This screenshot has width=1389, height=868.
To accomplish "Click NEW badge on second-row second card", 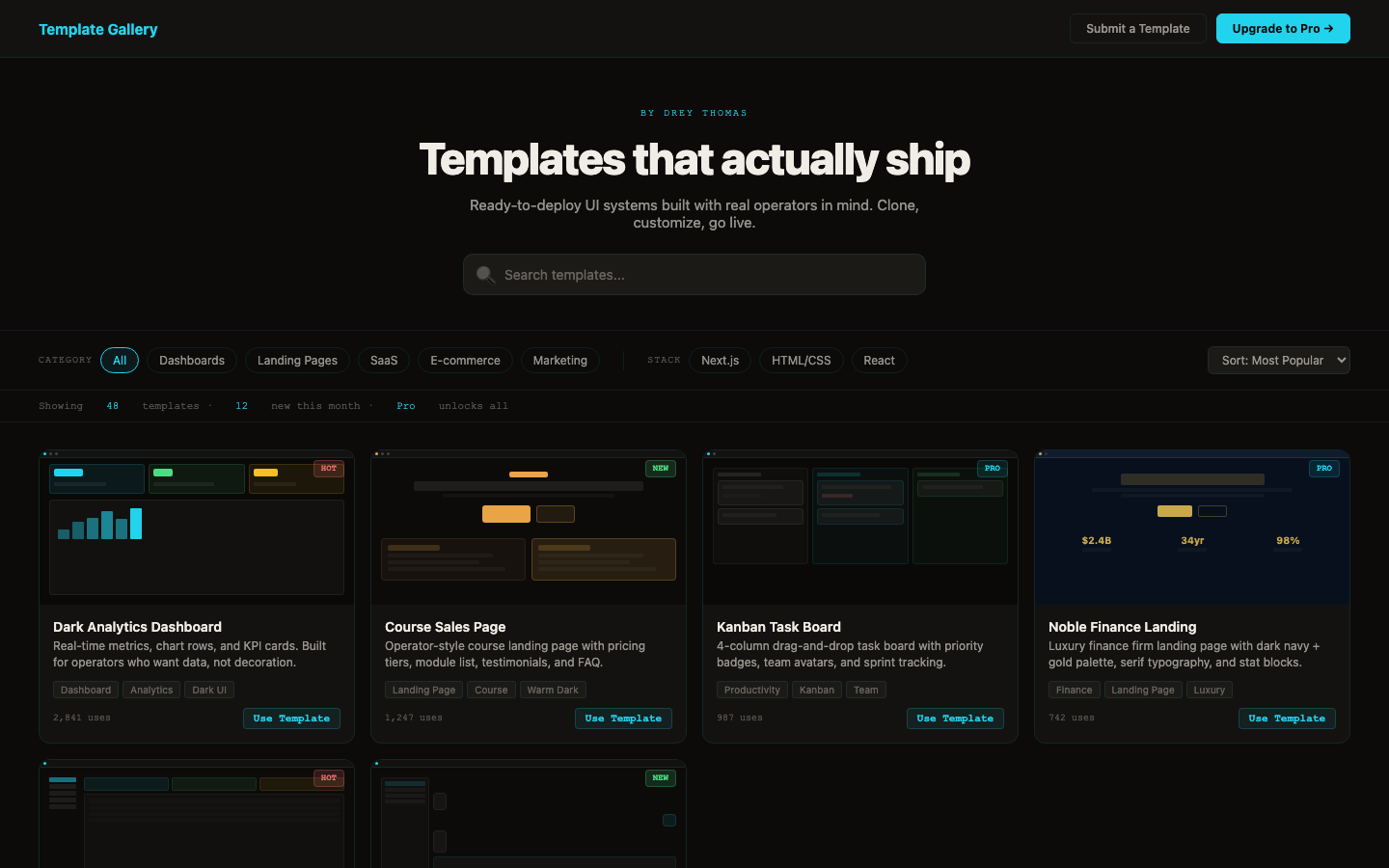I will tap(661, 778).
